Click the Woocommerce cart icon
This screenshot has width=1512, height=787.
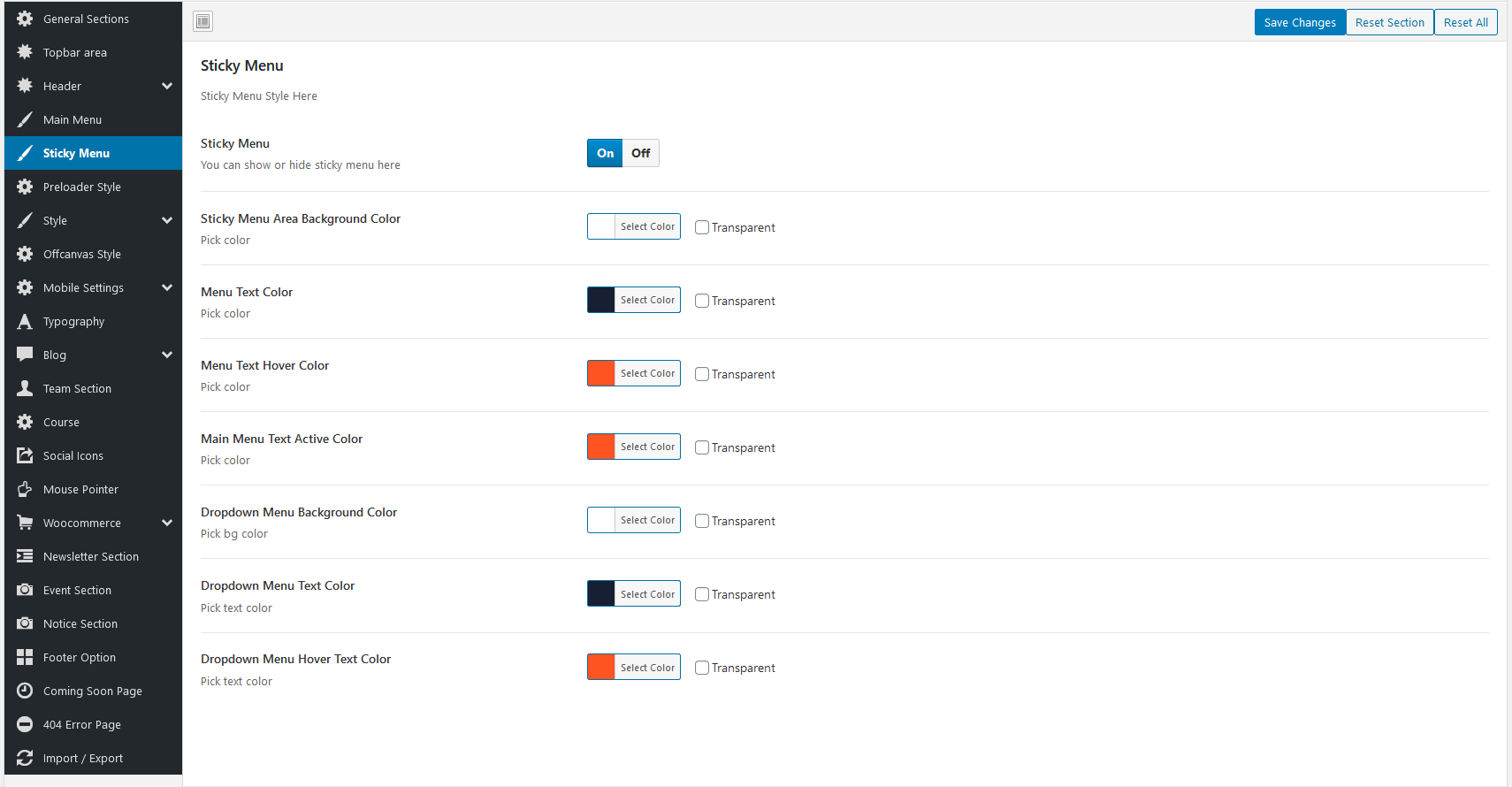point(25,523)
